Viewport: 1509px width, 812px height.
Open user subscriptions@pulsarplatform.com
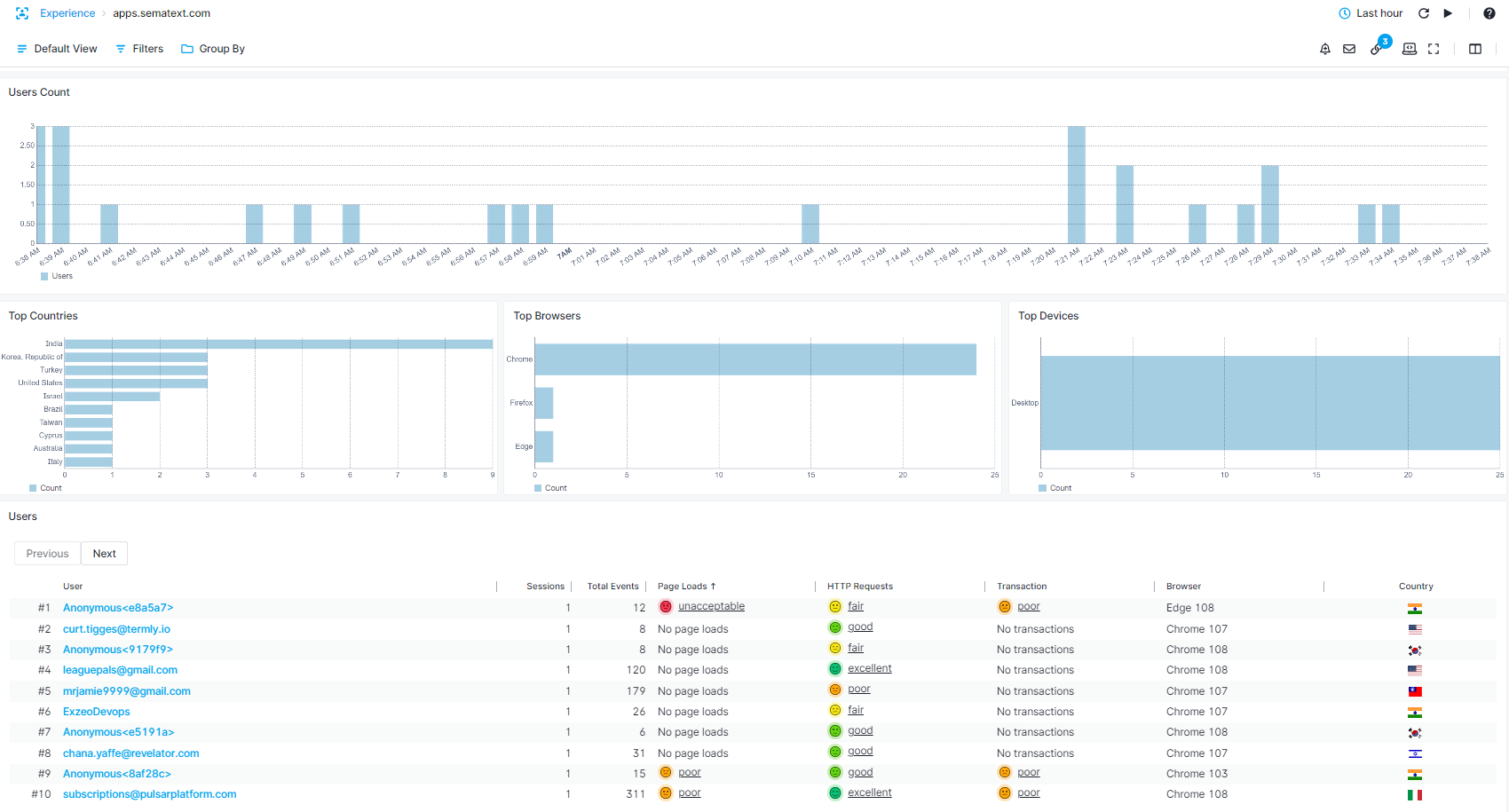150,794
